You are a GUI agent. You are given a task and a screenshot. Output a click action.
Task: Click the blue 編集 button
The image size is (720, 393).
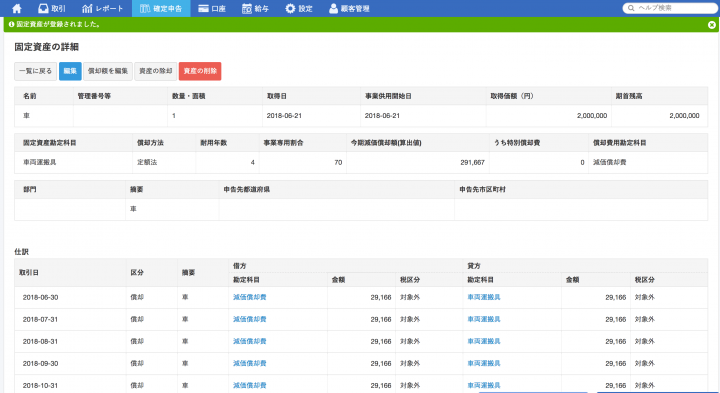[x=70, y=71]
